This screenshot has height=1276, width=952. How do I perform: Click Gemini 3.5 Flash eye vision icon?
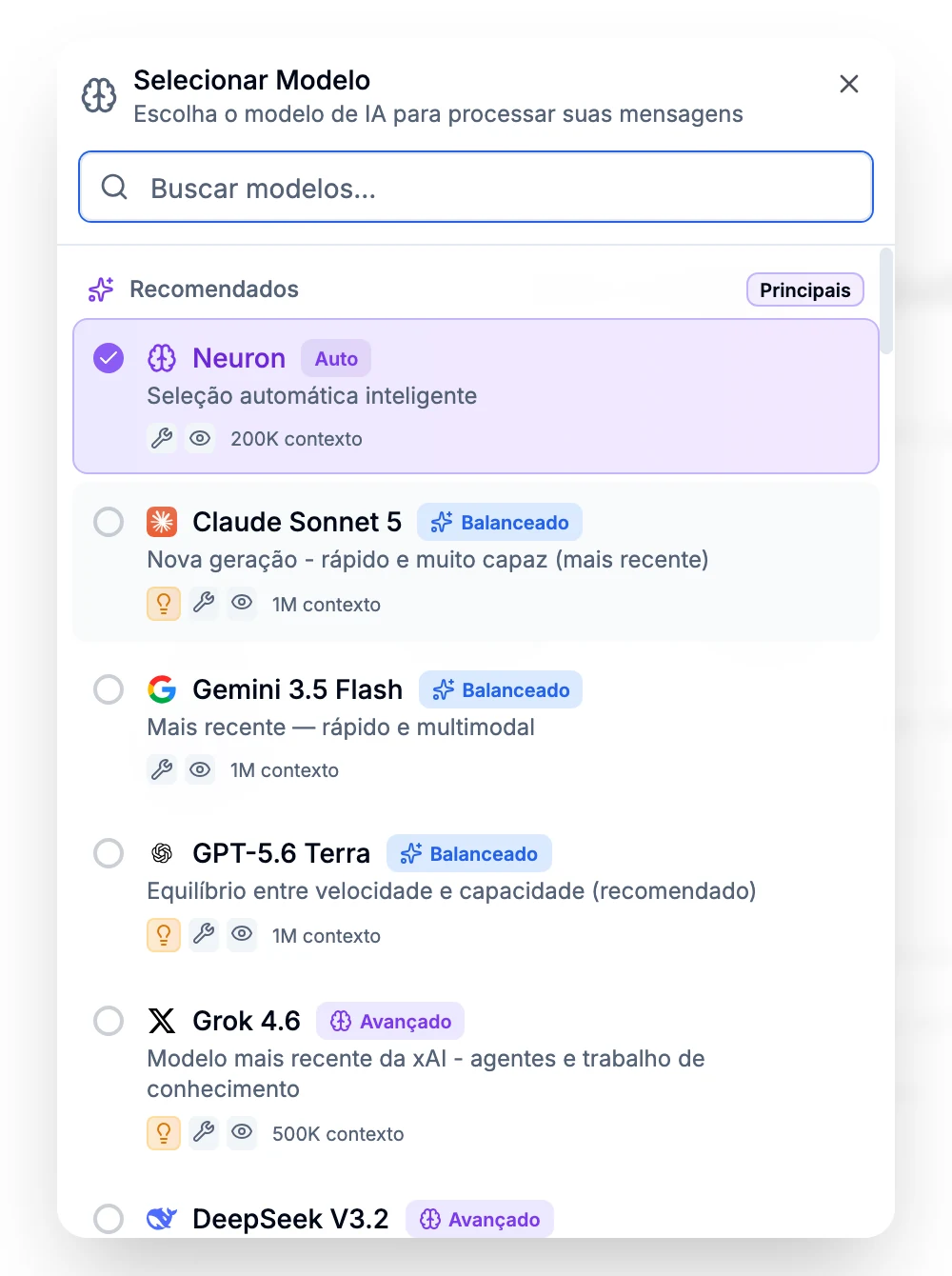(200, 769)
